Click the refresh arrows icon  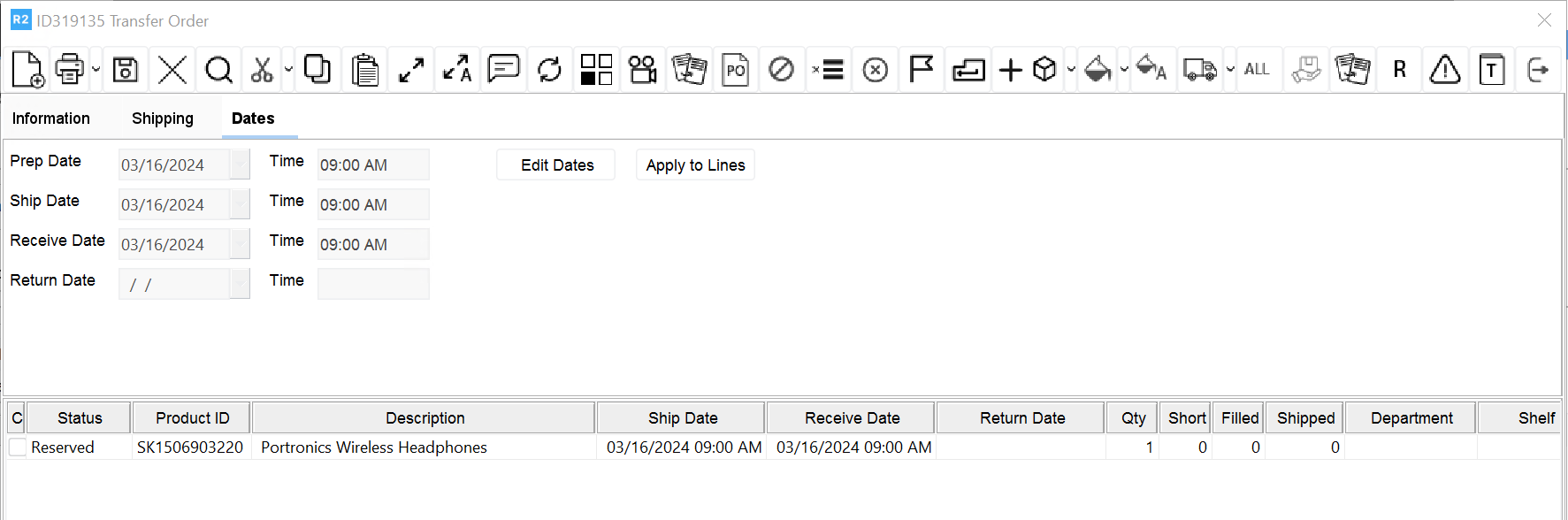(549, 69)
